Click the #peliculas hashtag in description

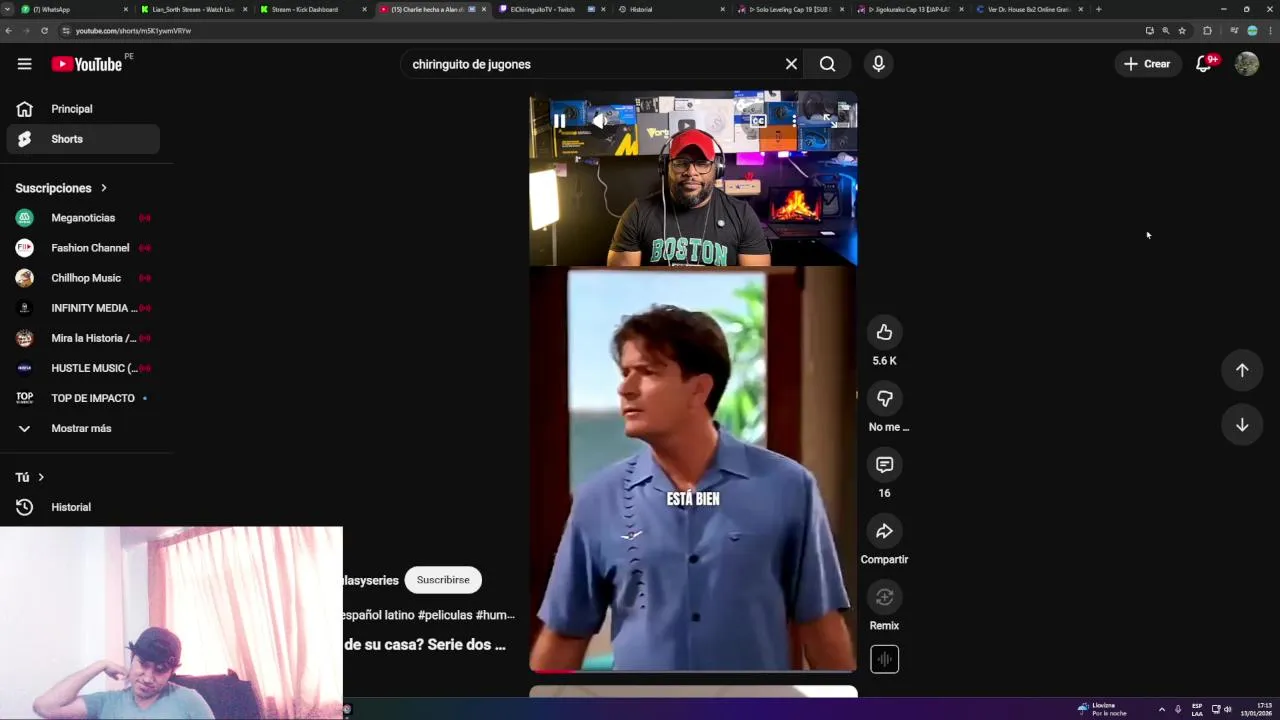pos(444,615)
